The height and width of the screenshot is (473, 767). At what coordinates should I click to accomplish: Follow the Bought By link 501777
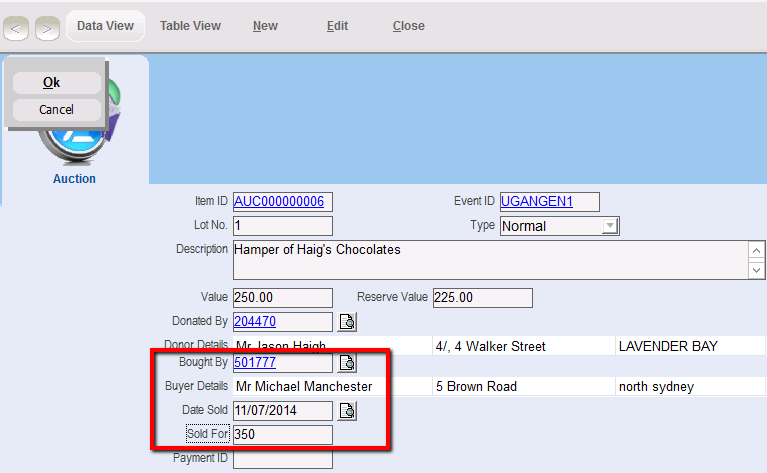(x=254, y=362)
